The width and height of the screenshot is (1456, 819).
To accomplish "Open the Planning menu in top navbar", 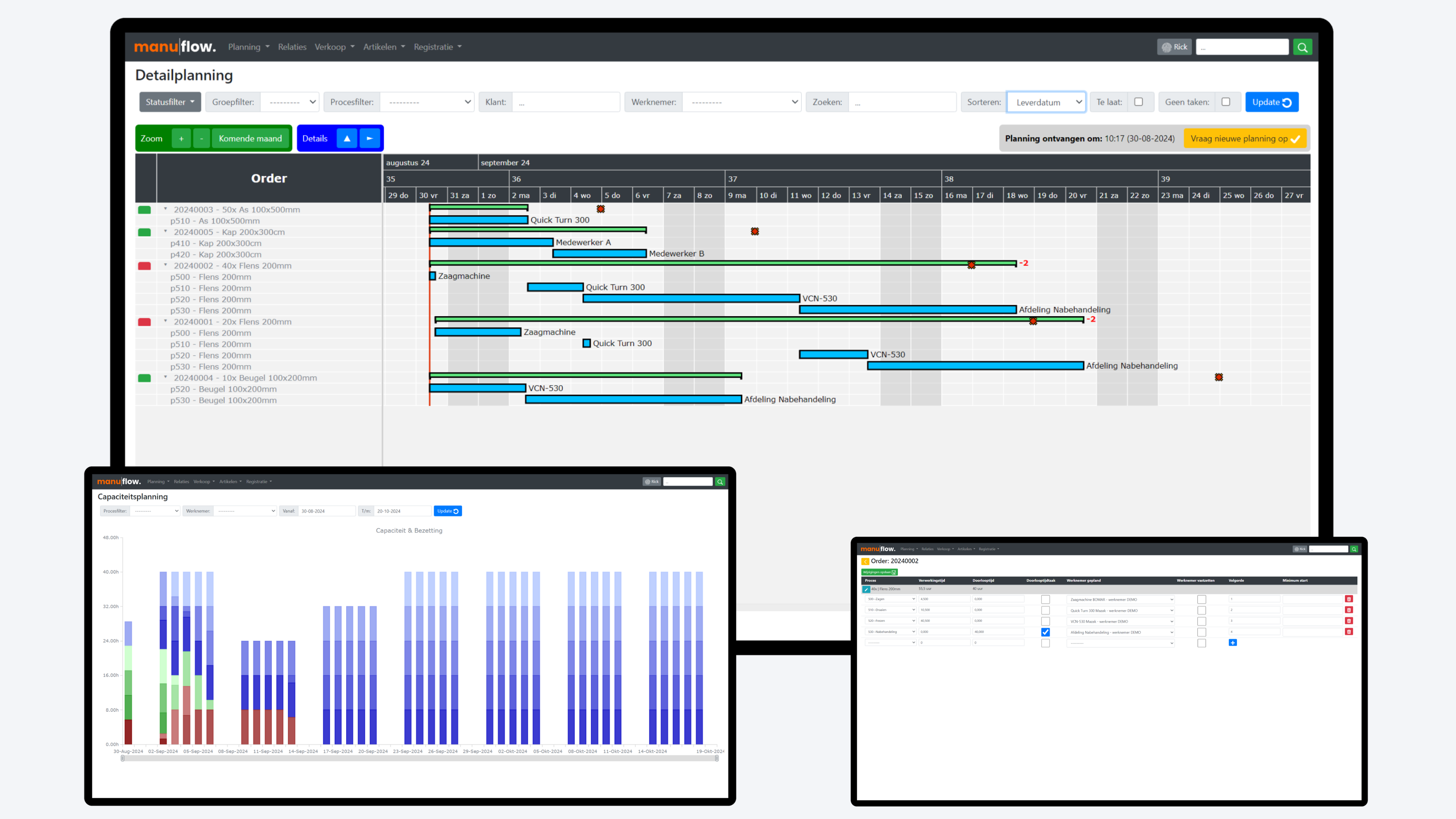I will 248,47.
